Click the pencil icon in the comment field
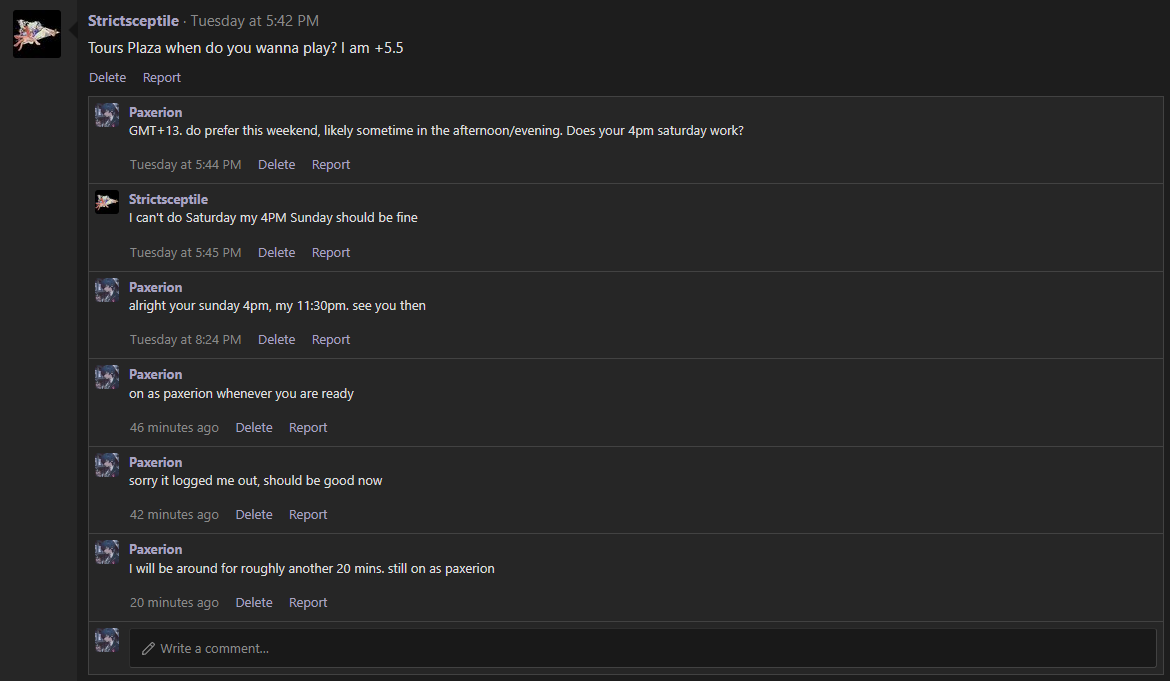 (x=148, y=649)
